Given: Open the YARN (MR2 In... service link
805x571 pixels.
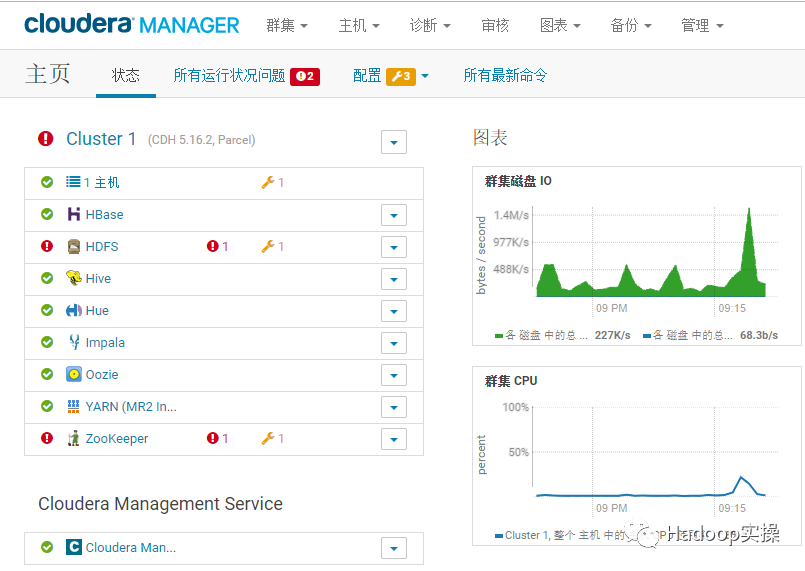Looking at the screenshot, I should [x=131, y=407].
